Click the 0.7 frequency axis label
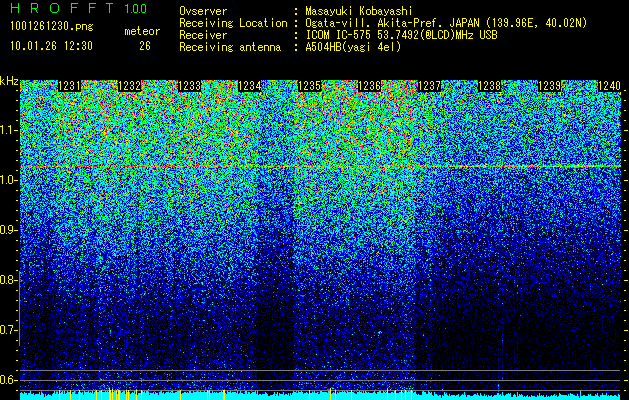Viewport: 629px width, 400px height. (9, 330)
